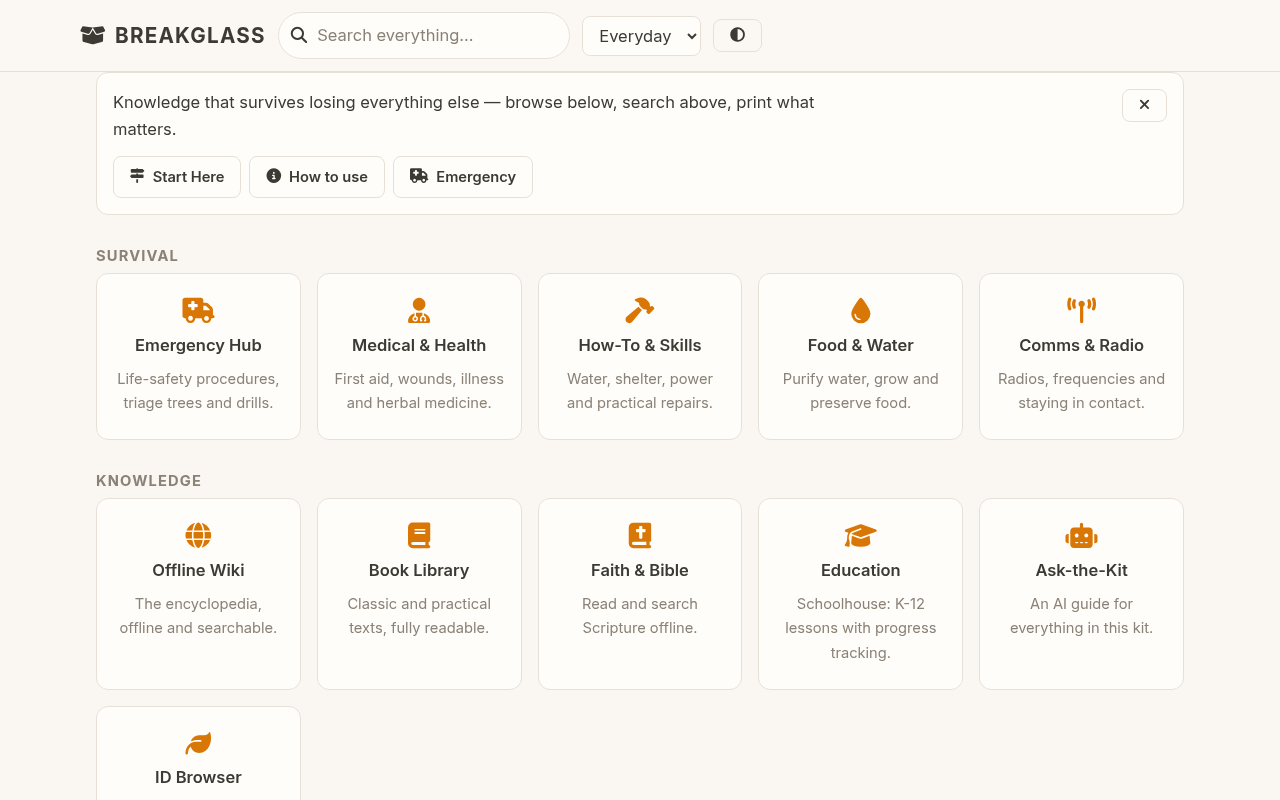The image size is (1280, 800).
Task: Select the Faith & Bible title
Action: point(640,570)
